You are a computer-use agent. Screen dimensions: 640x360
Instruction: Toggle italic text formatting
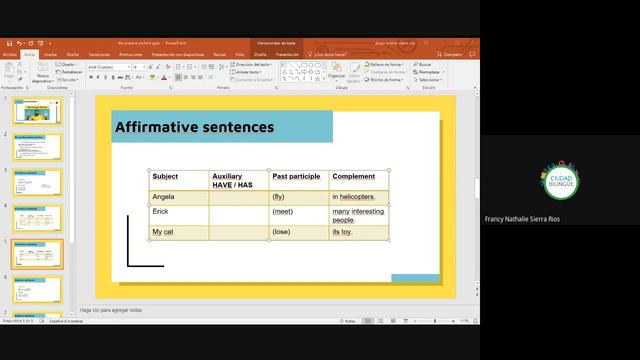98,77
